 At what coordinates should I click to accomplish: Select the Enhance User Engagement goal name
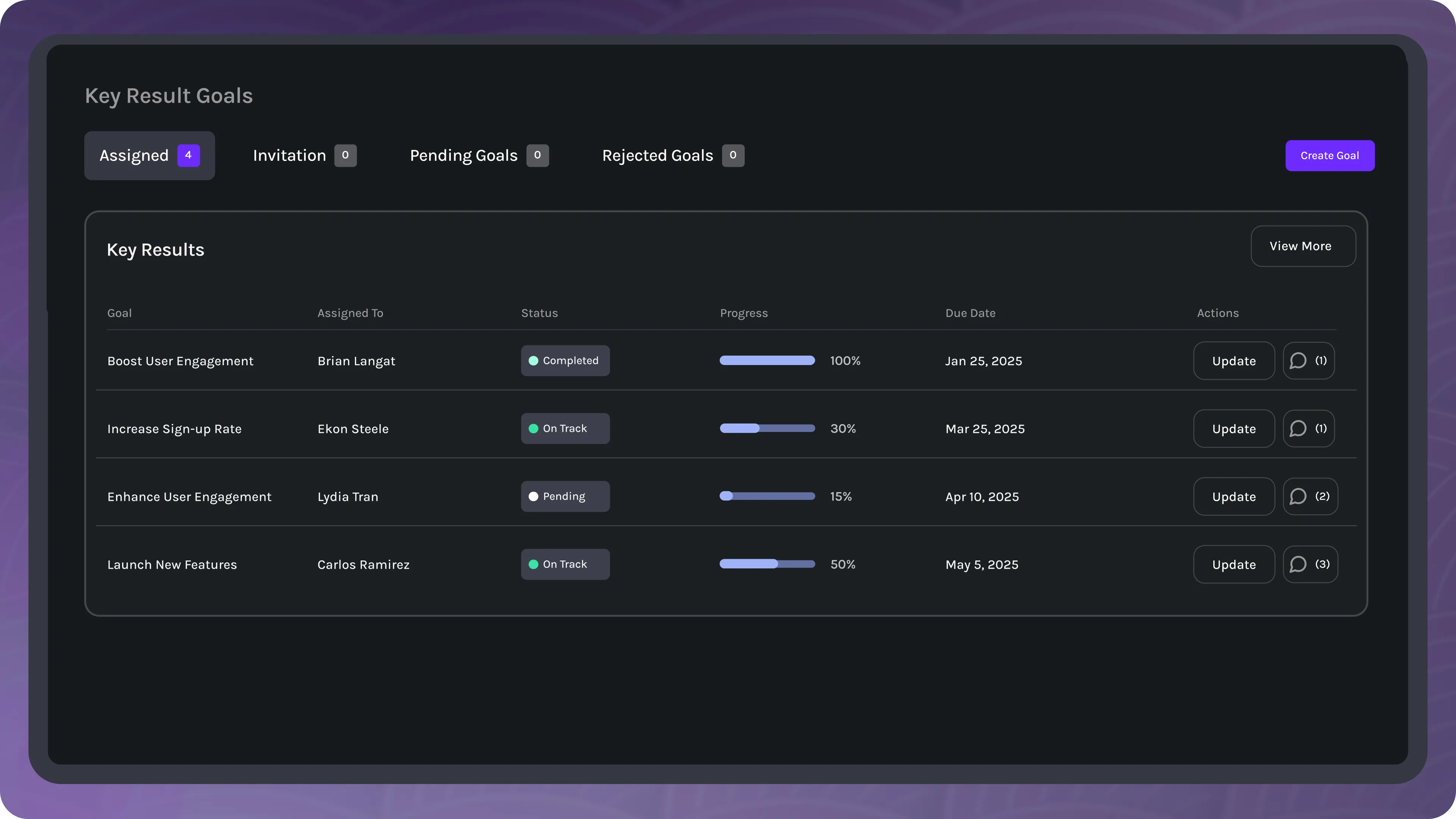189,497
